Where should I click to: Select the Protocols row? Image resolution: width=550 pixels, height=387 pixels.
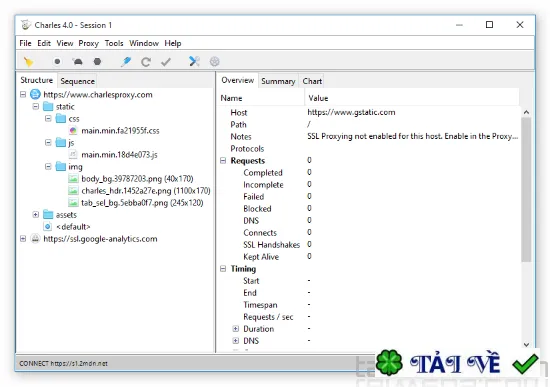(x=369, y=148)
